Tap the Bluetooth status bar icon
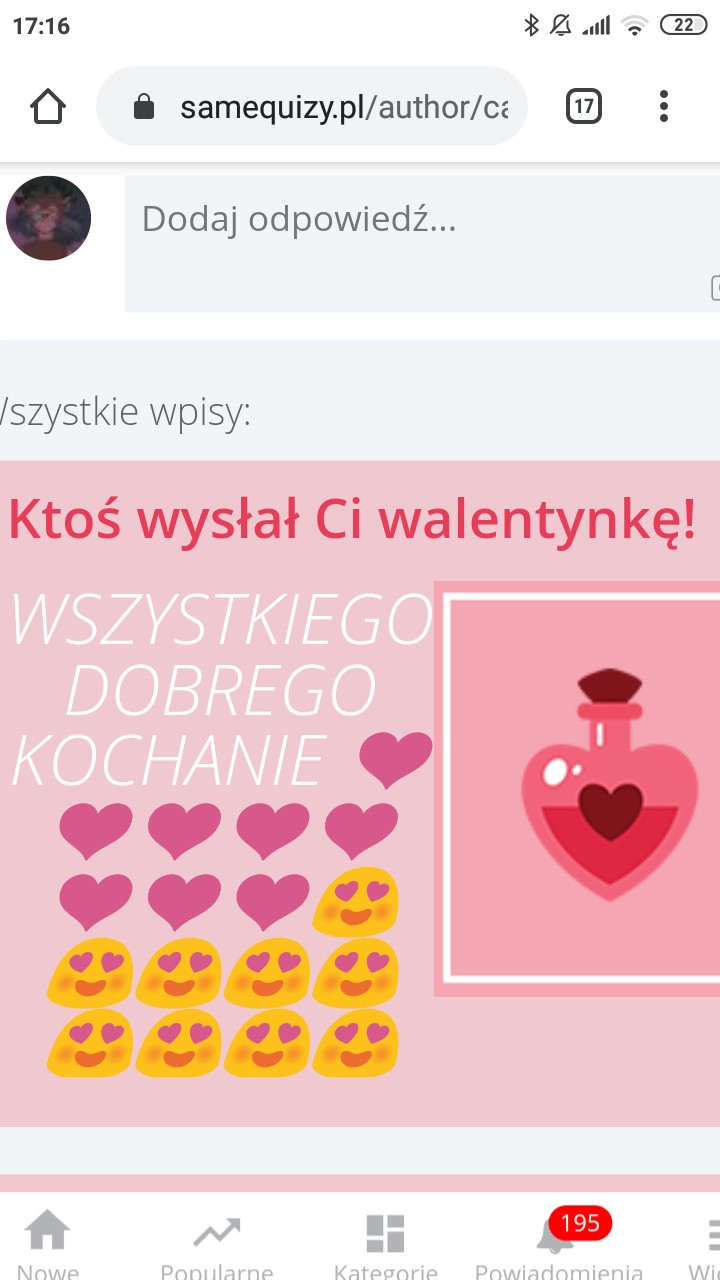 tap(531, 26)
